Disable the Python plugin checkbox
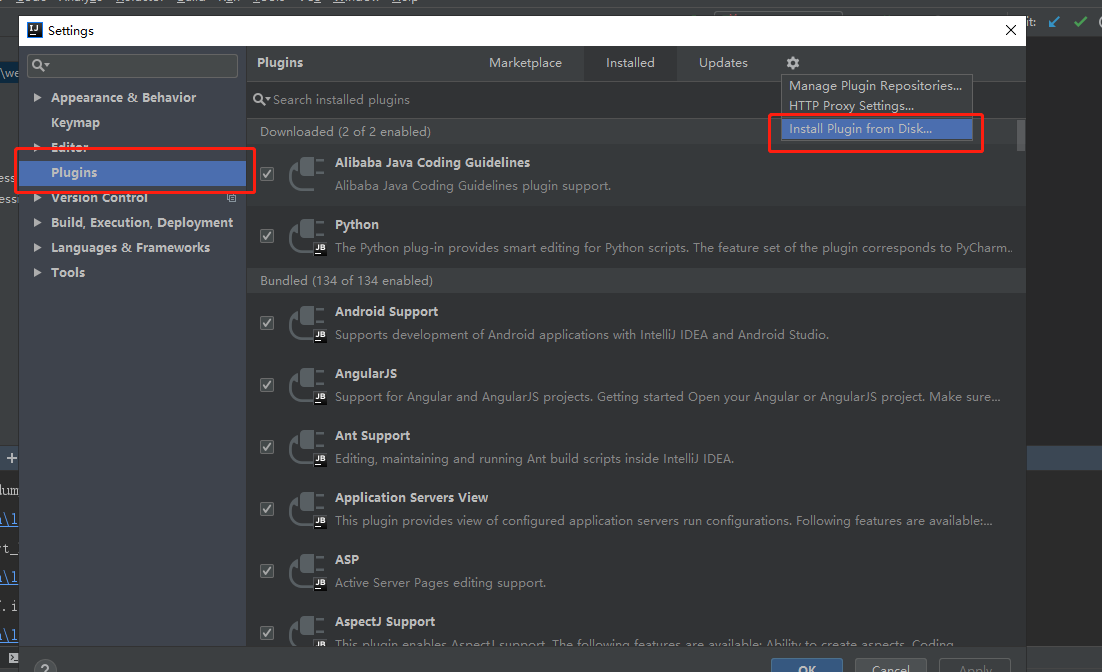Screen dimensions: 1102x672 [267, 236]
